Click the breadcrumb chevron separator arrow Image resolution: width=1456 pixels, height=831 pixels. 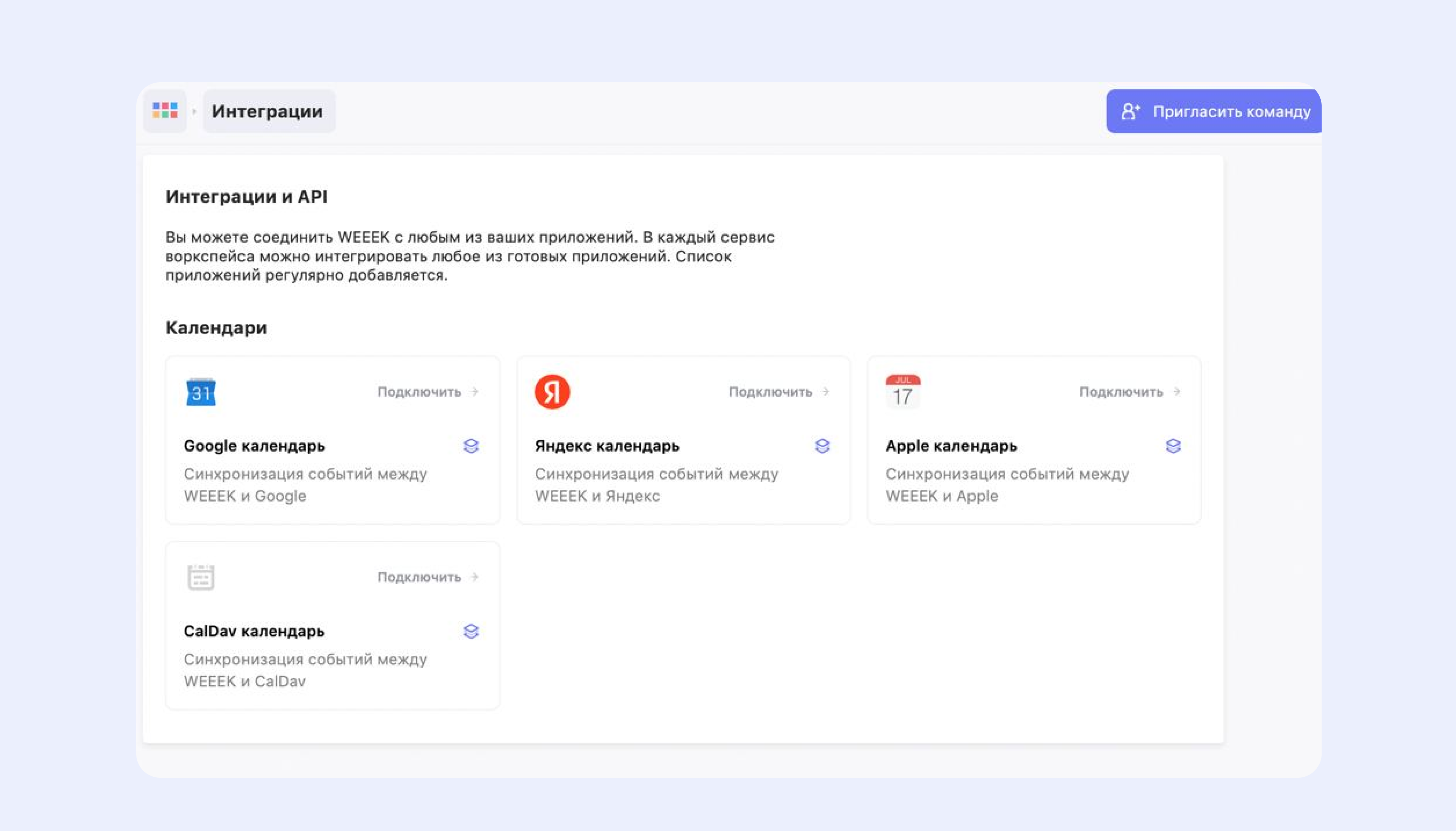[x=194, y=111]
